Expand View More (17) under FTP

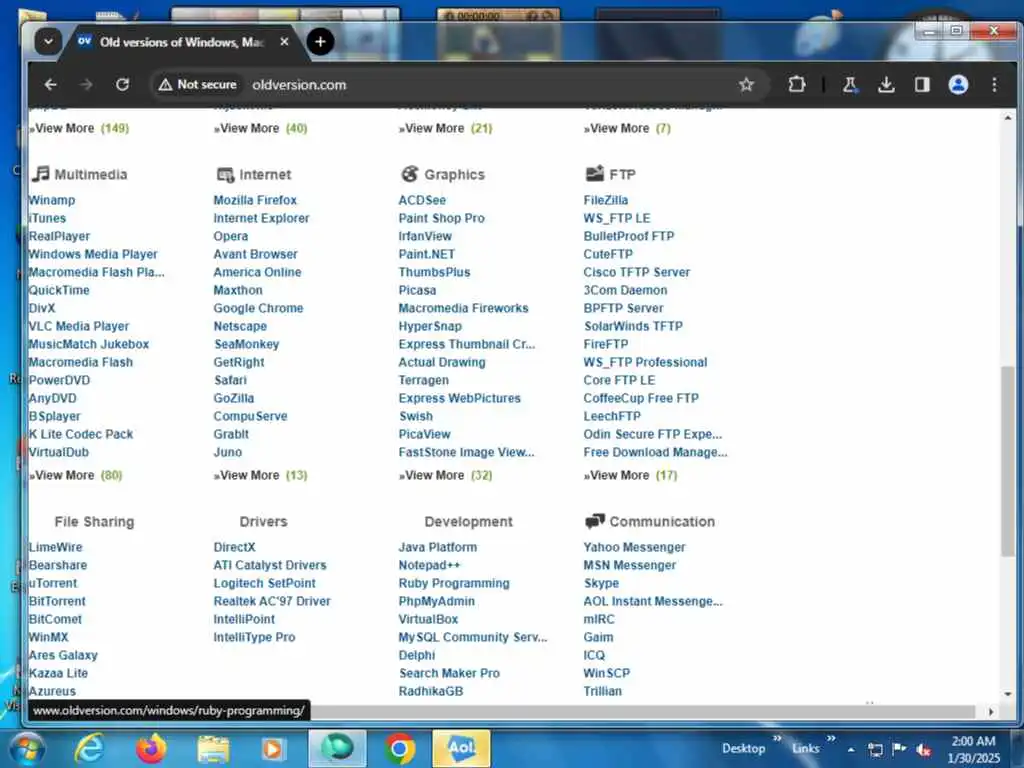630,475
